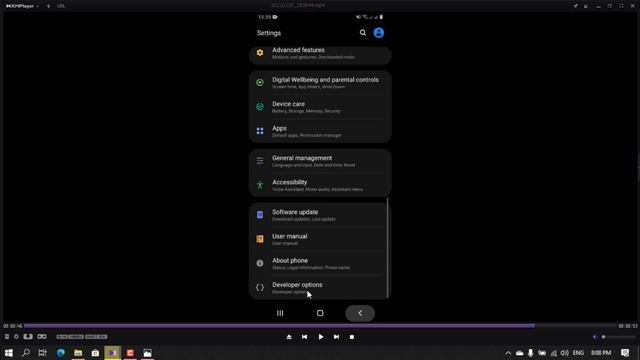This screenshot has height=360, width=640.
Task: Adjust the KMPlayer volume slider
Action: [x=619, y=337]
